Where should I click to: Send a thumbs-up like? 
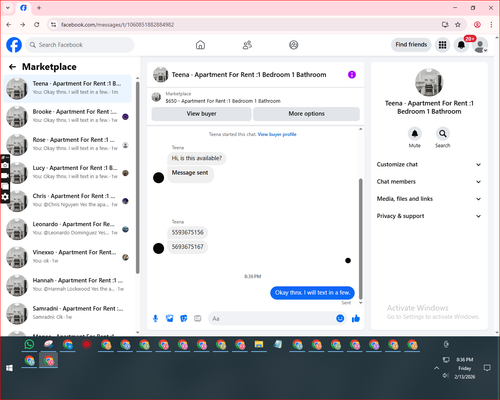click(x=356, y=318)
